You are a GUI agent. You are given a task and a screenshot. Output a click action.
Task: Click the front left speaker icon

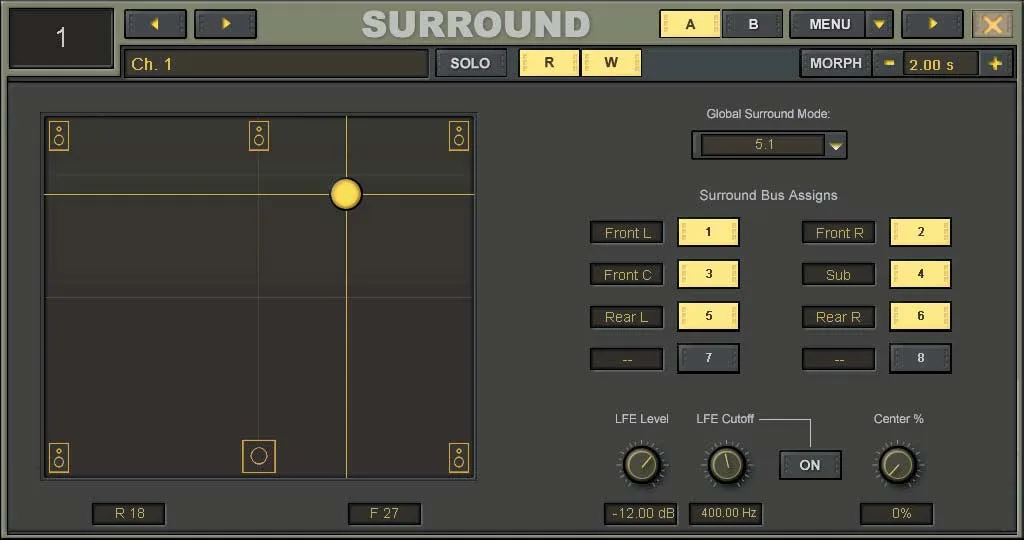pyautogui.click(x=59, y=136)
